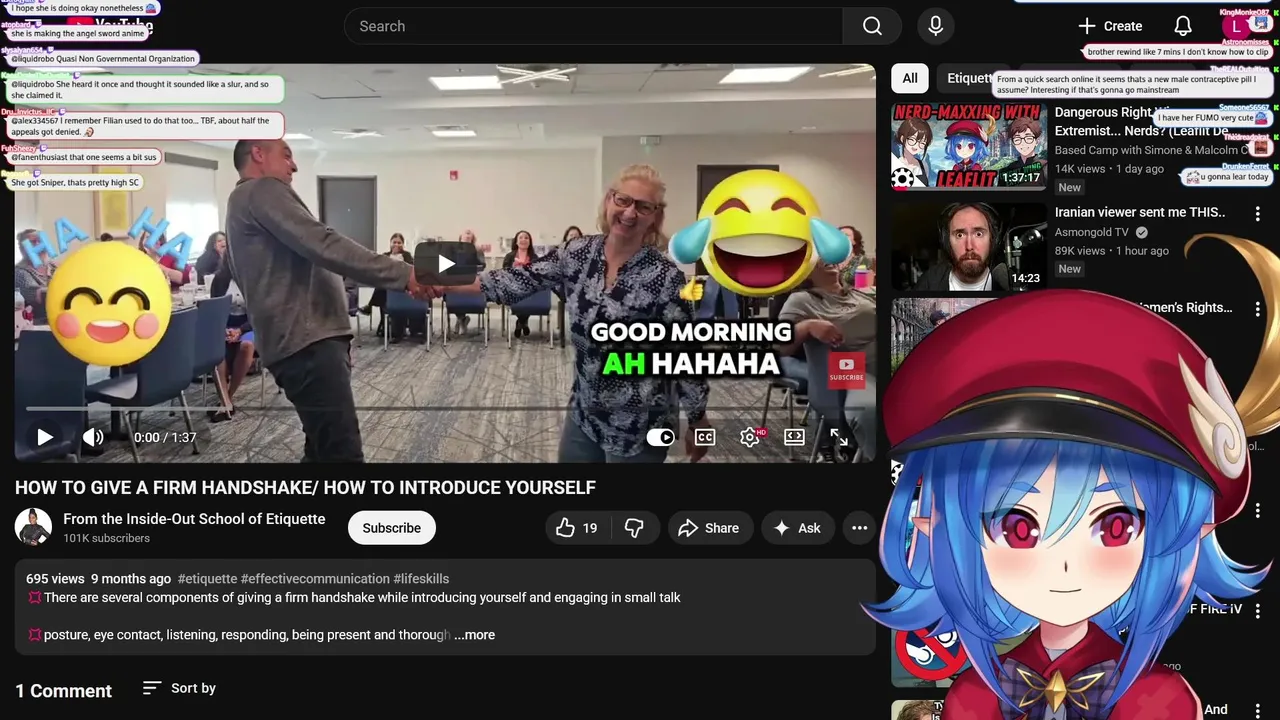This screenshot has width=1280, height=720.
Task: Click the '1 Comment' heading
Action: click(63, 691)
